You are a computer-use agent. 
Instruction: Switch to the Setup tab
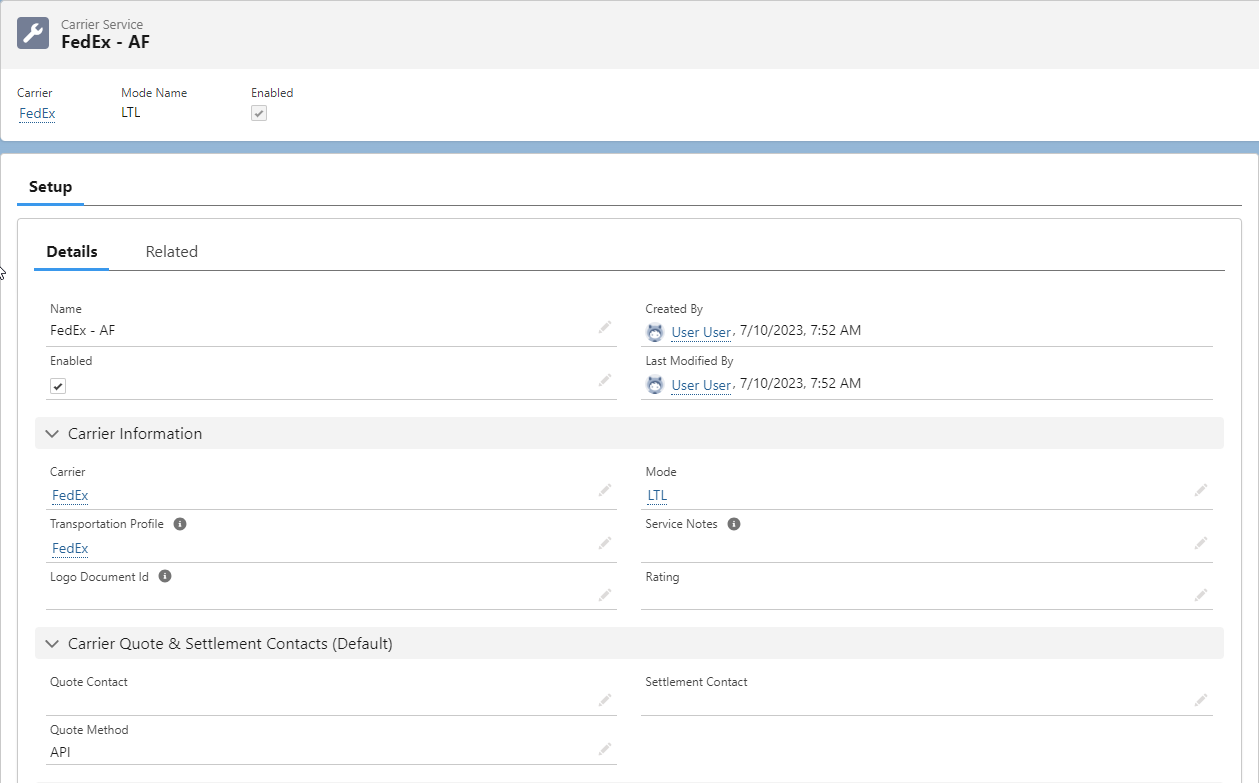click(x=50, y=187)
